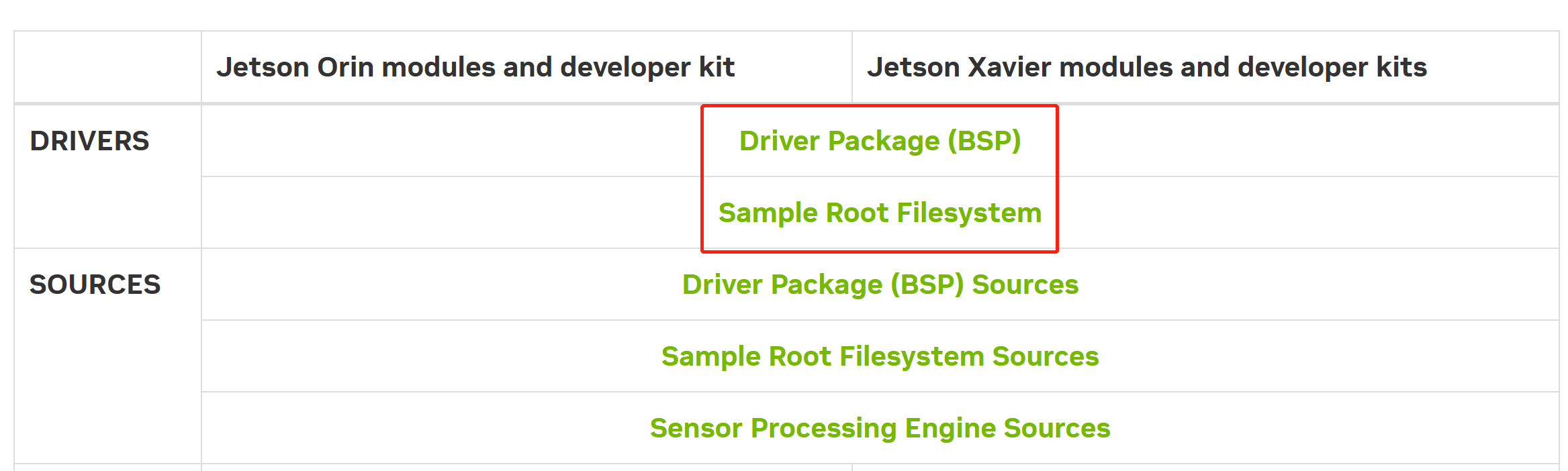Click blank Xavier area beside Driver Package (BSP)
Viewport: 1568px width, 471px height.
1308,141
